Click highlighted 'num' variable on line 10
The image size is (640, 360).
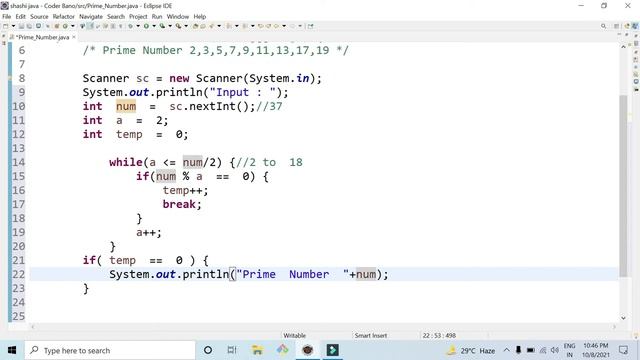(126, 107)
